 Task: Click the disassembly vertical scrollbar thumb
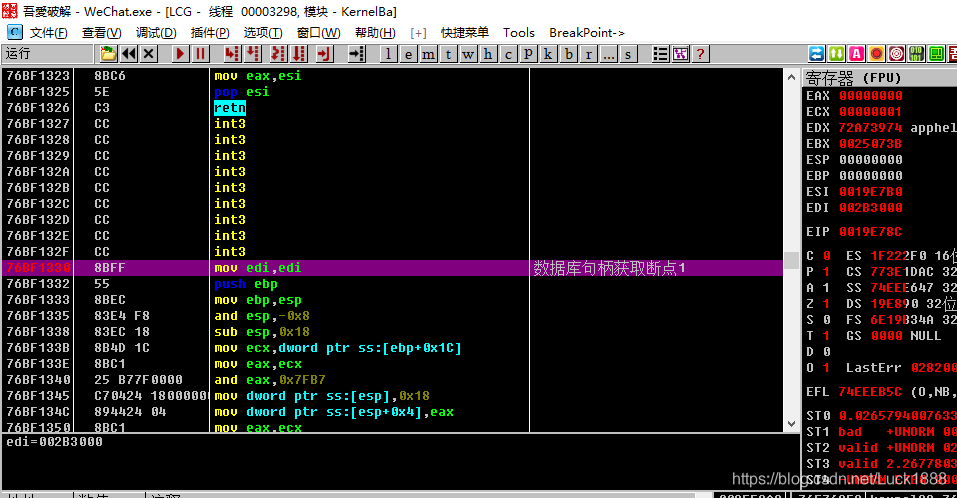point(791,260)
